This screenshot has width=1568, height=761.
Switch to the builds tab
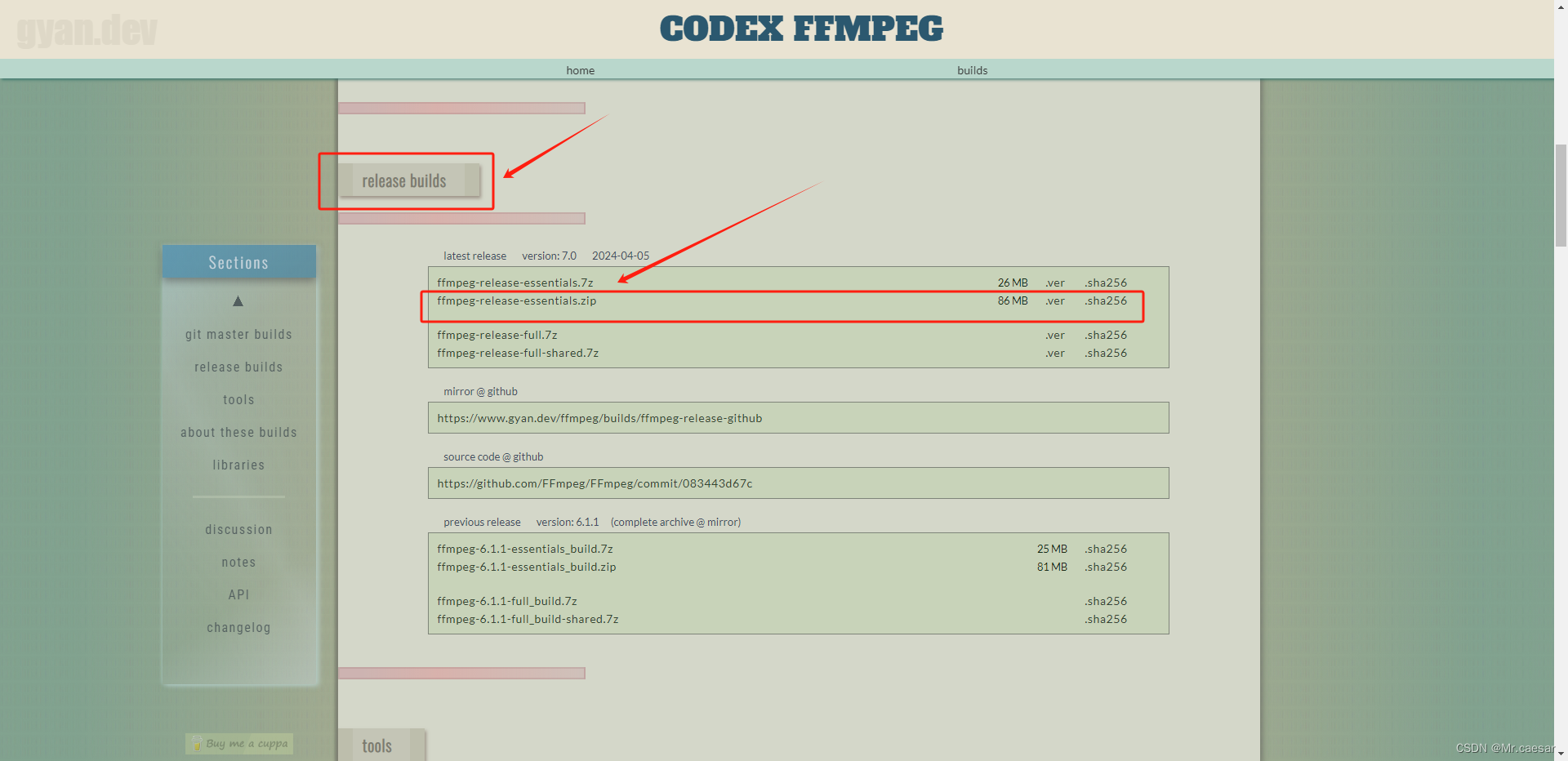(971, 70)
